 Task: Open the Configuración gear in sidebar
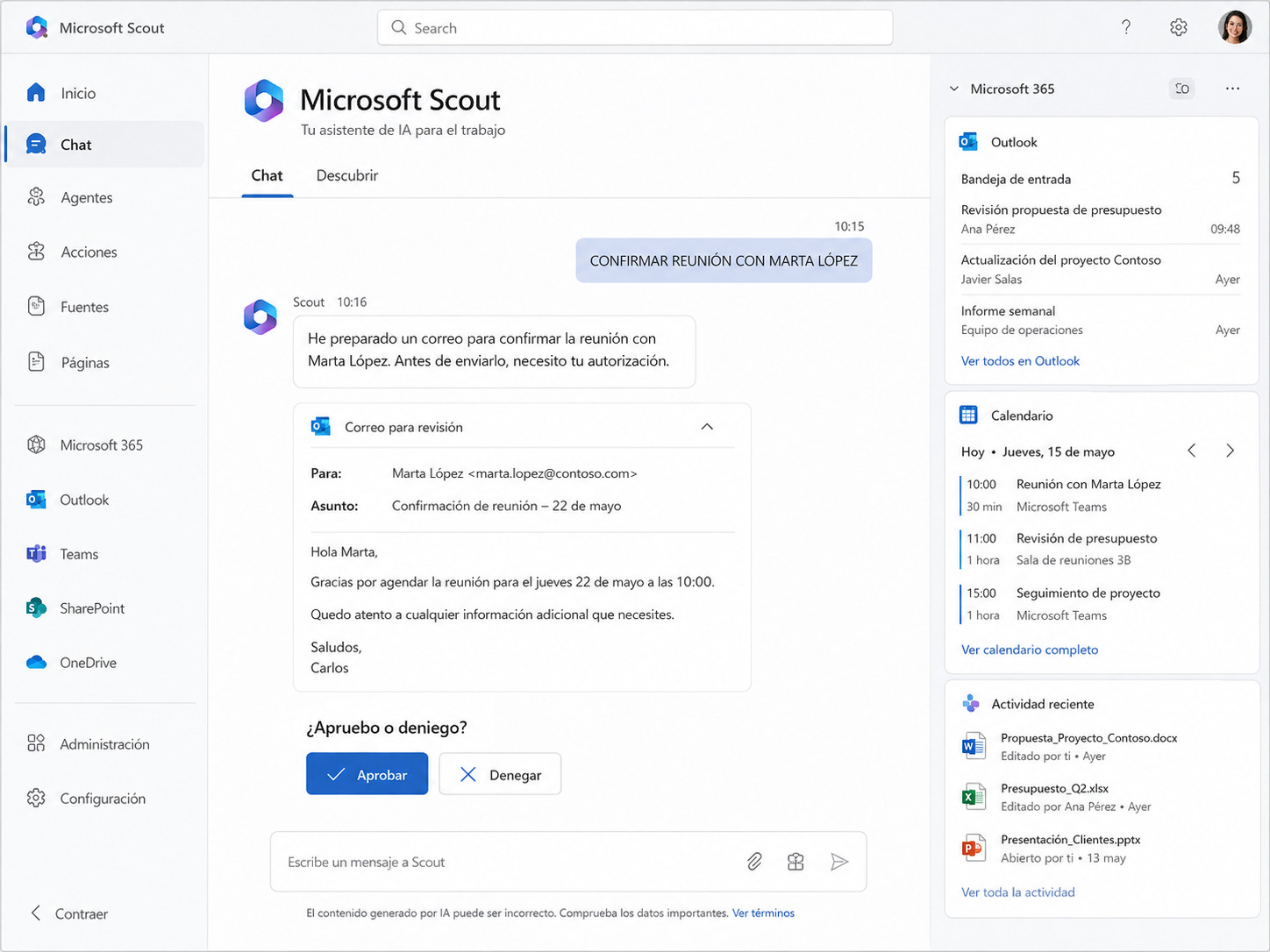[36, 799]
